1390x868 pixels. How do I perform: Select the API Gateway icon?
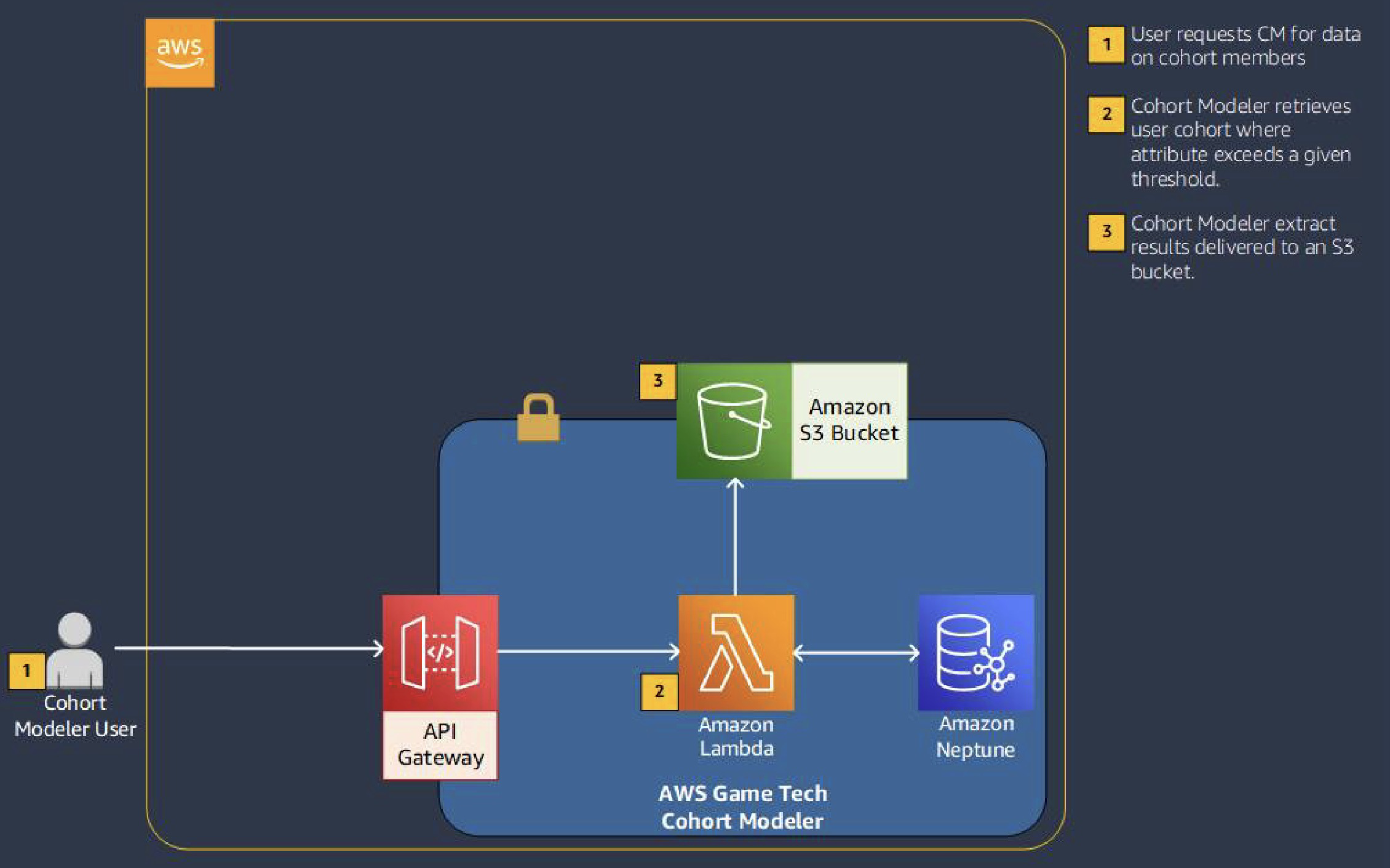[440, 652]
